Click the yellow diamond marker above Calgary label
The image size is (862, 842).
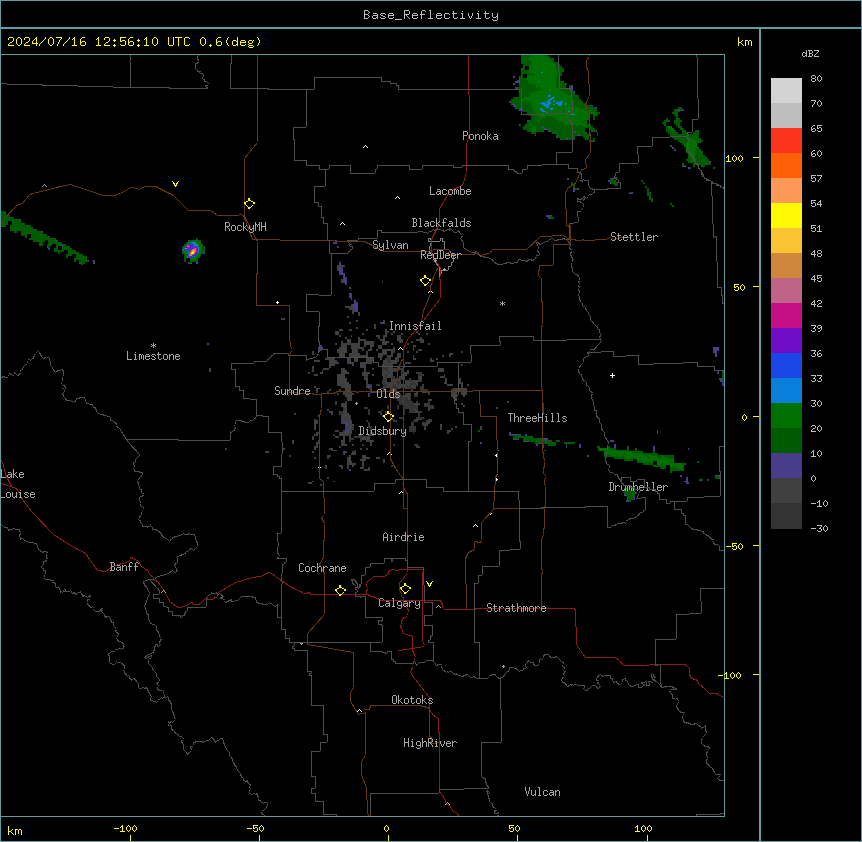405,589
